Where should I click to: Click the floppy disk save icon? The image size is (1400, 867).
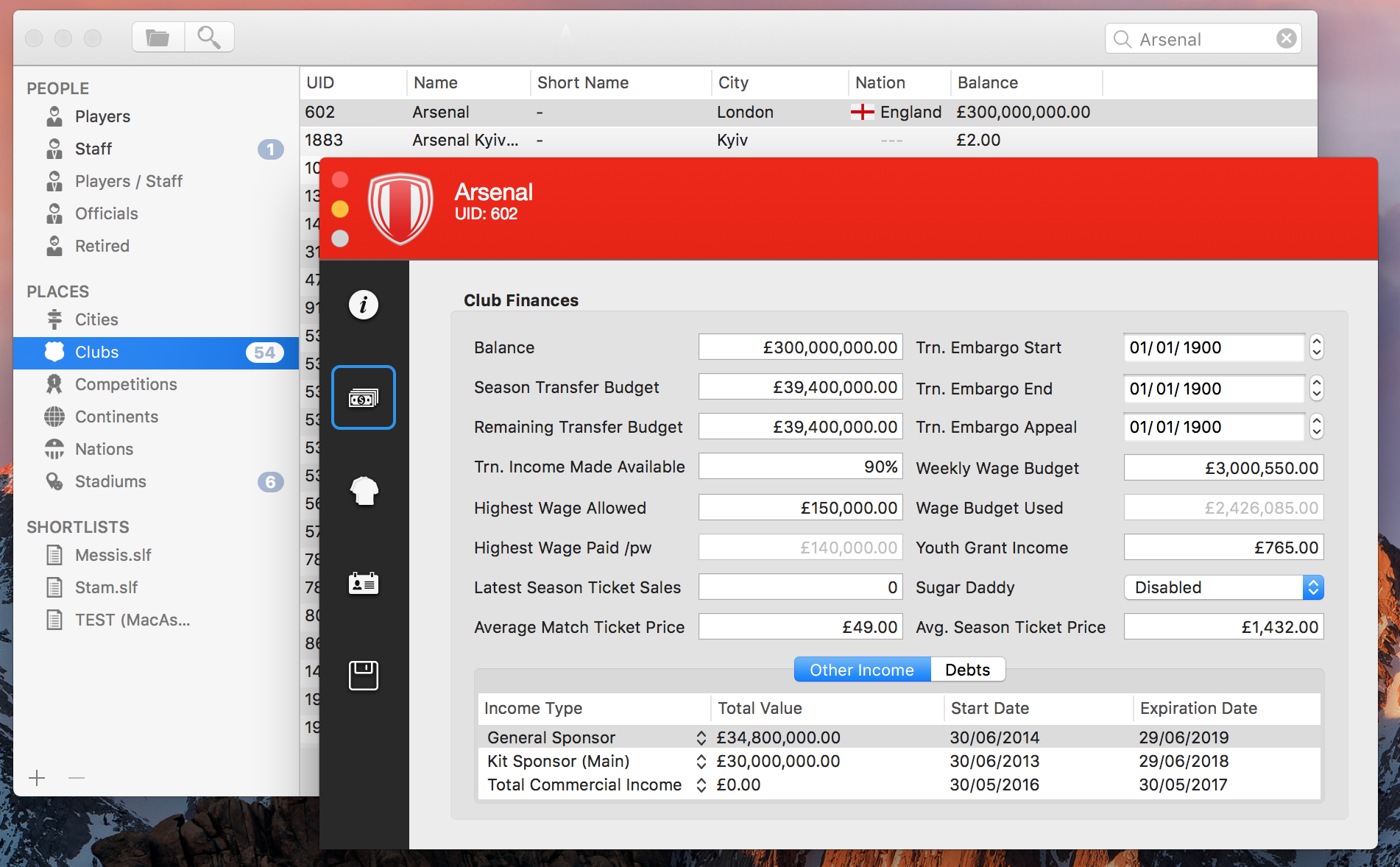[x=364, y=676]
